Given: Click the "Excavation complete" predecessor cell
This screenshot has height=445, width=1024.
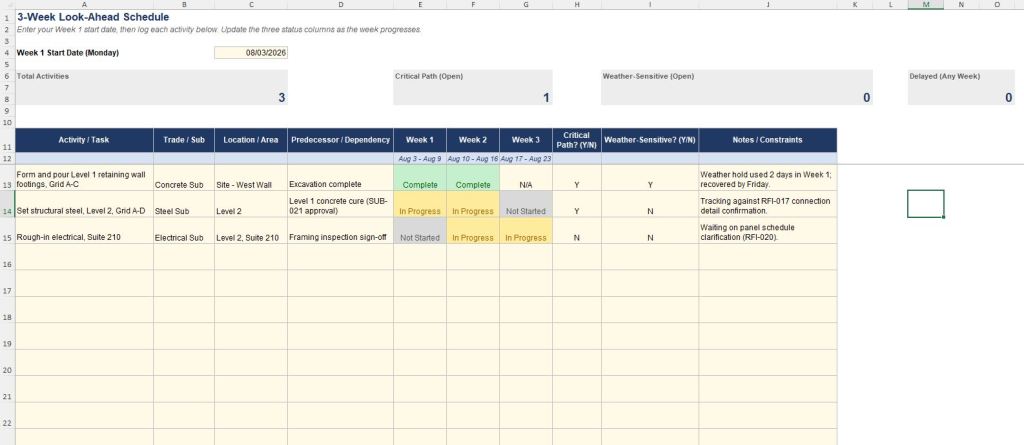Looking at the screenshot, I should [x=340, y=178].
